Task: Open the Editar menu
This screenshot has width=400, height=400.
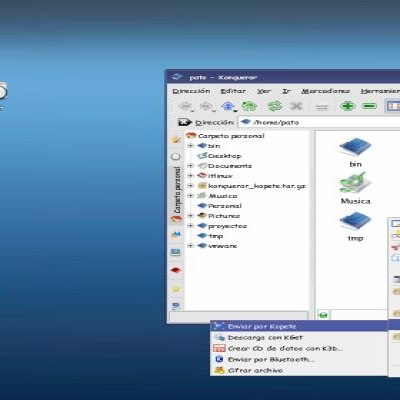Action: pyautogui.click(x=233, y=91)
